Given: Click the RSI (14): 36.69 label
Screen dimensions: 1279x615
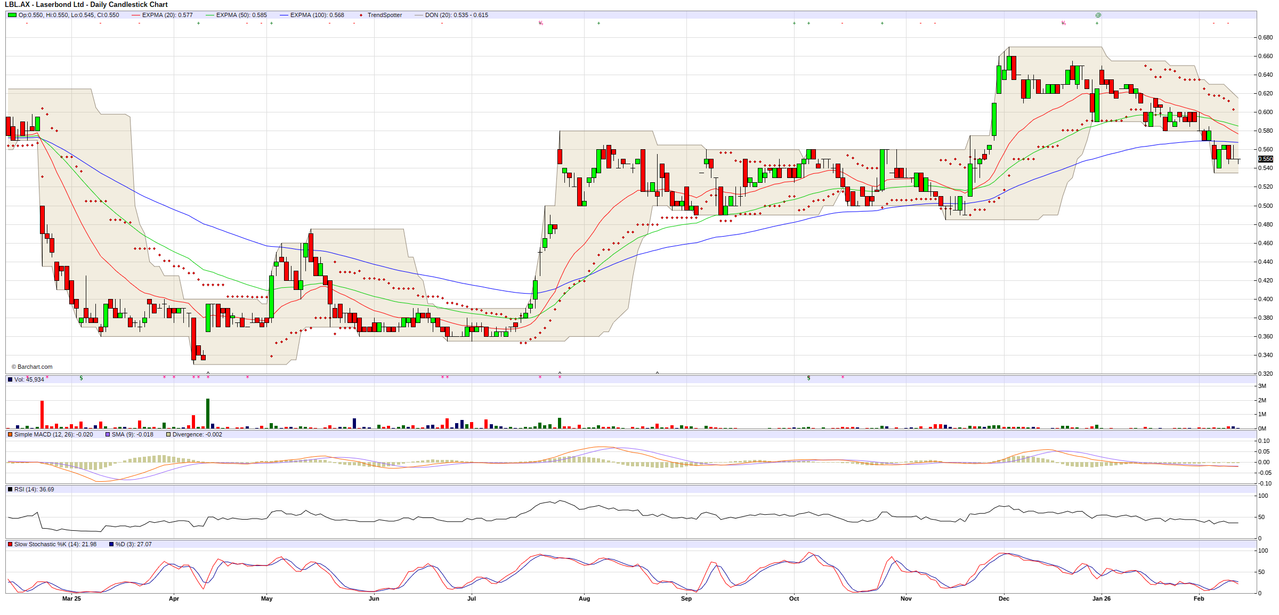Looking at the screenshot, I should 34,489.
